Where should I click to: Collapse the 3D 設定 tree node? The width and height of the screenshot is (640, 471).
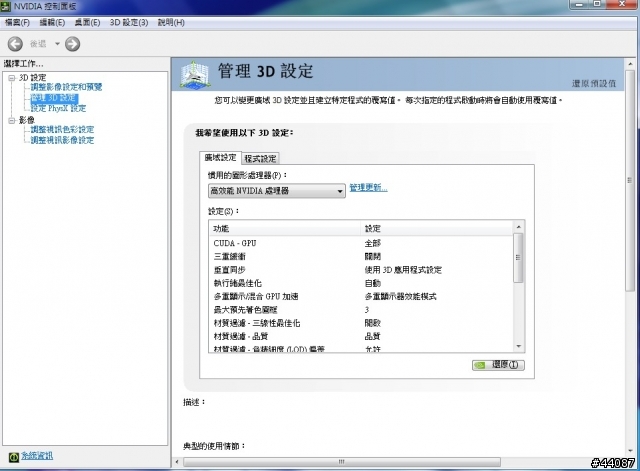point(11,78)
